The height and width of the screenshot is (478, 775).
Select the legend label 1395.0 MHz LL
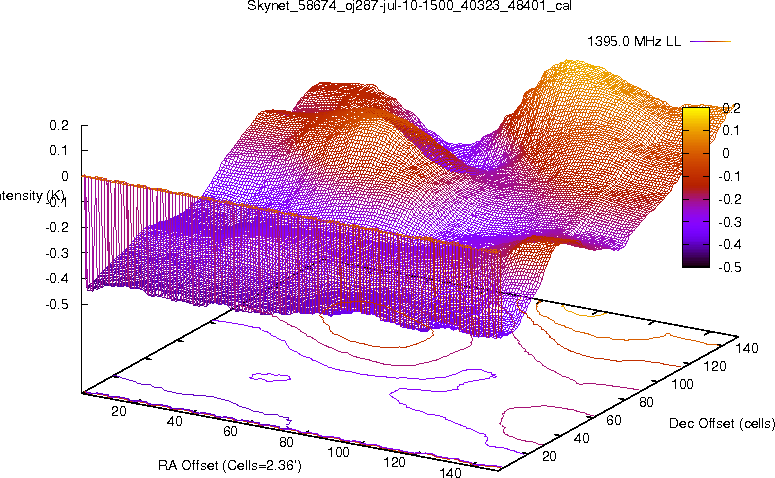click(634, 42)
